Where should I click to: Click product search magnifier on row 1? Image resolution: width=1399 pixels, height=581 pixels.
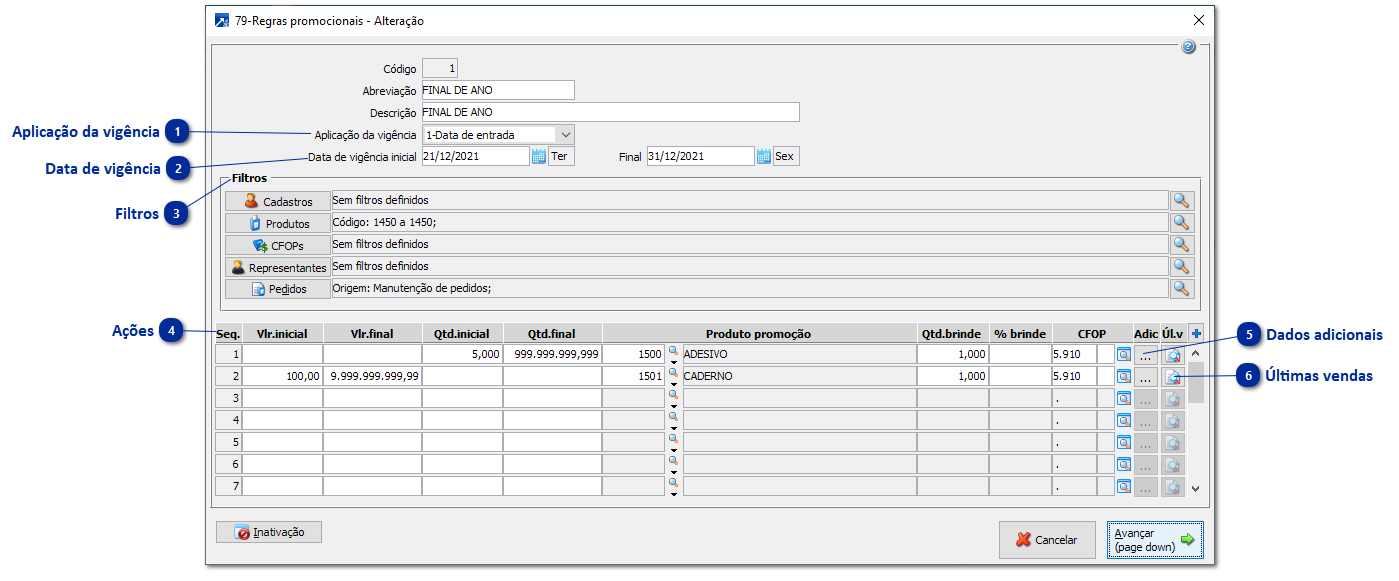pyautogui.click(x=673, y=350)
